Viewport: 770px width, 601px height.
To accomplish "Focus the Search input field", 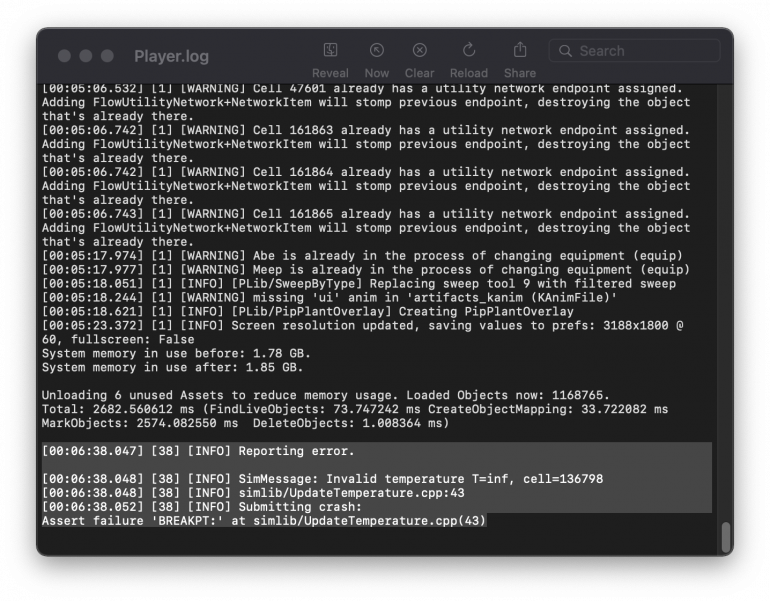I will click(x=634, y=51).
